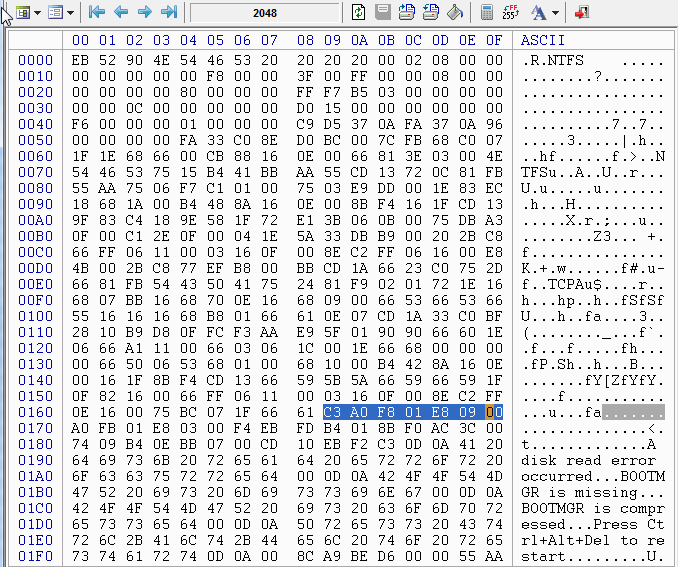Click the grayed-out save disk icon
This screenshot has height=567, width=678.
click(383, 12)
